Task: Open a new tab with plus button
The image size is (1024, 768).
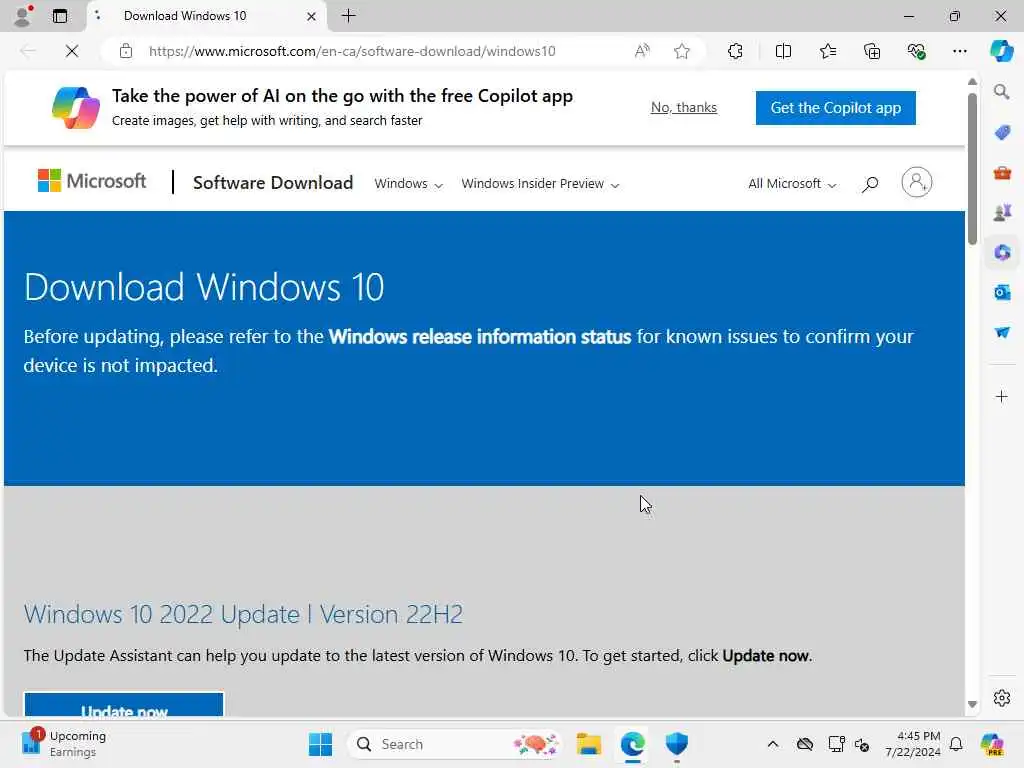Action: (349, 16)
